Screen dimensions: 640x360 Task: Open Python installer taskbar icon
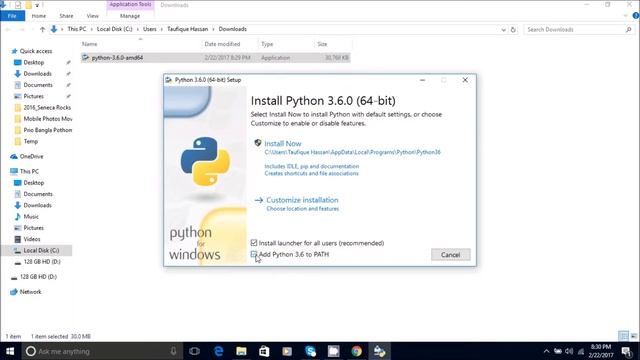[380, 351]
